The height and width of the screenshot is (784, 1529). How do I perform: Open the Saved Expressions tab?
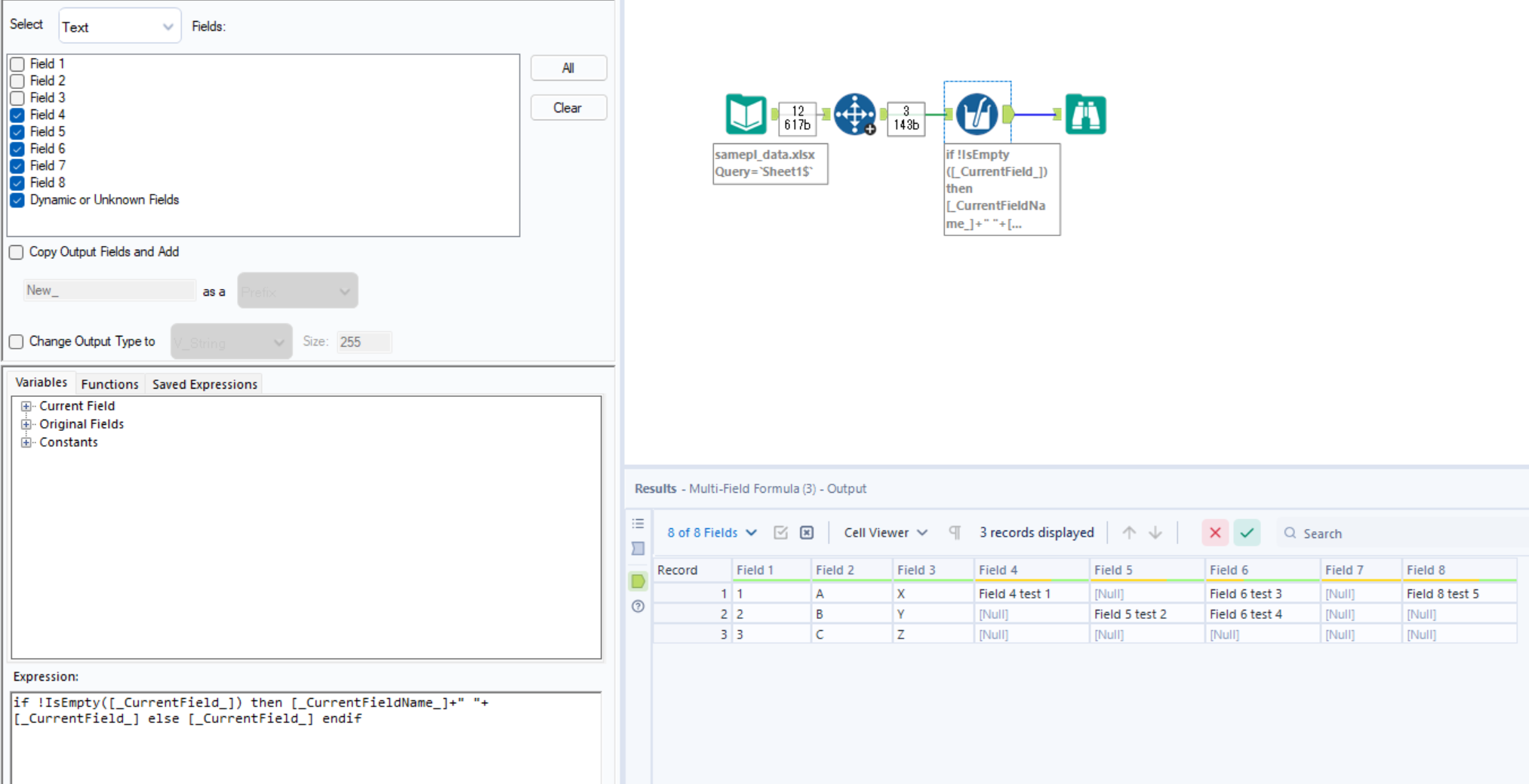pos(204,384)
